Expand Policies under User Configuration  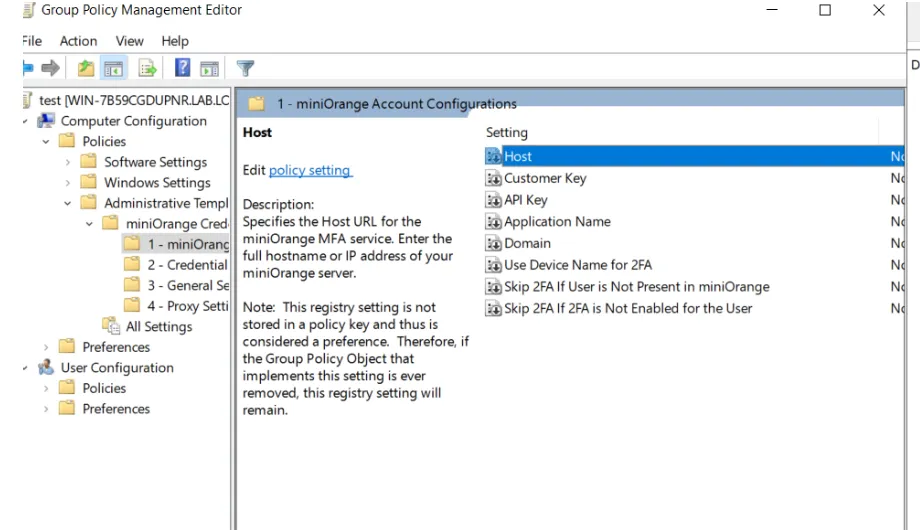(x=46, y=388)
